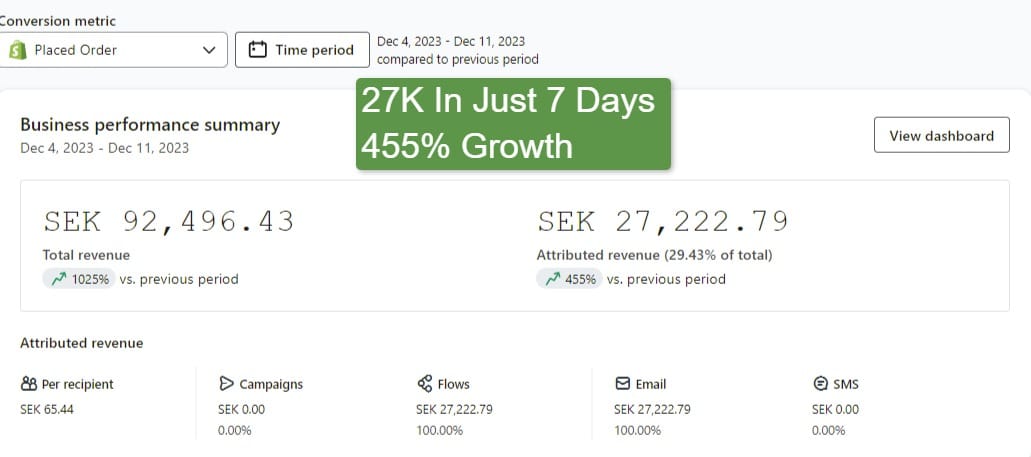Click the Shopify bag icon
Viewport: 1031px width, 457px height.
[17, 50]
